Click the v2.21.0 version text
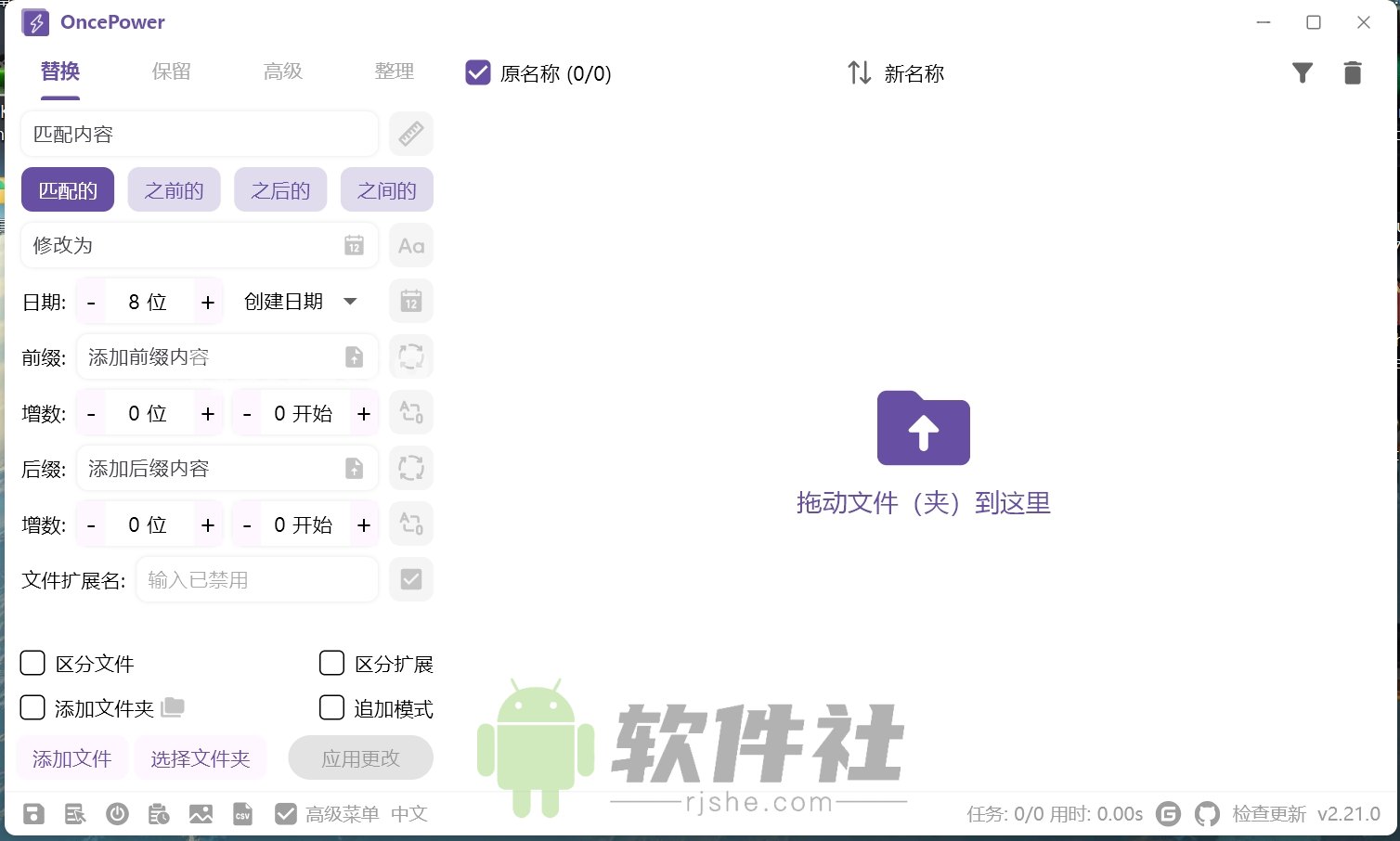 click(x=1349, y=814)
